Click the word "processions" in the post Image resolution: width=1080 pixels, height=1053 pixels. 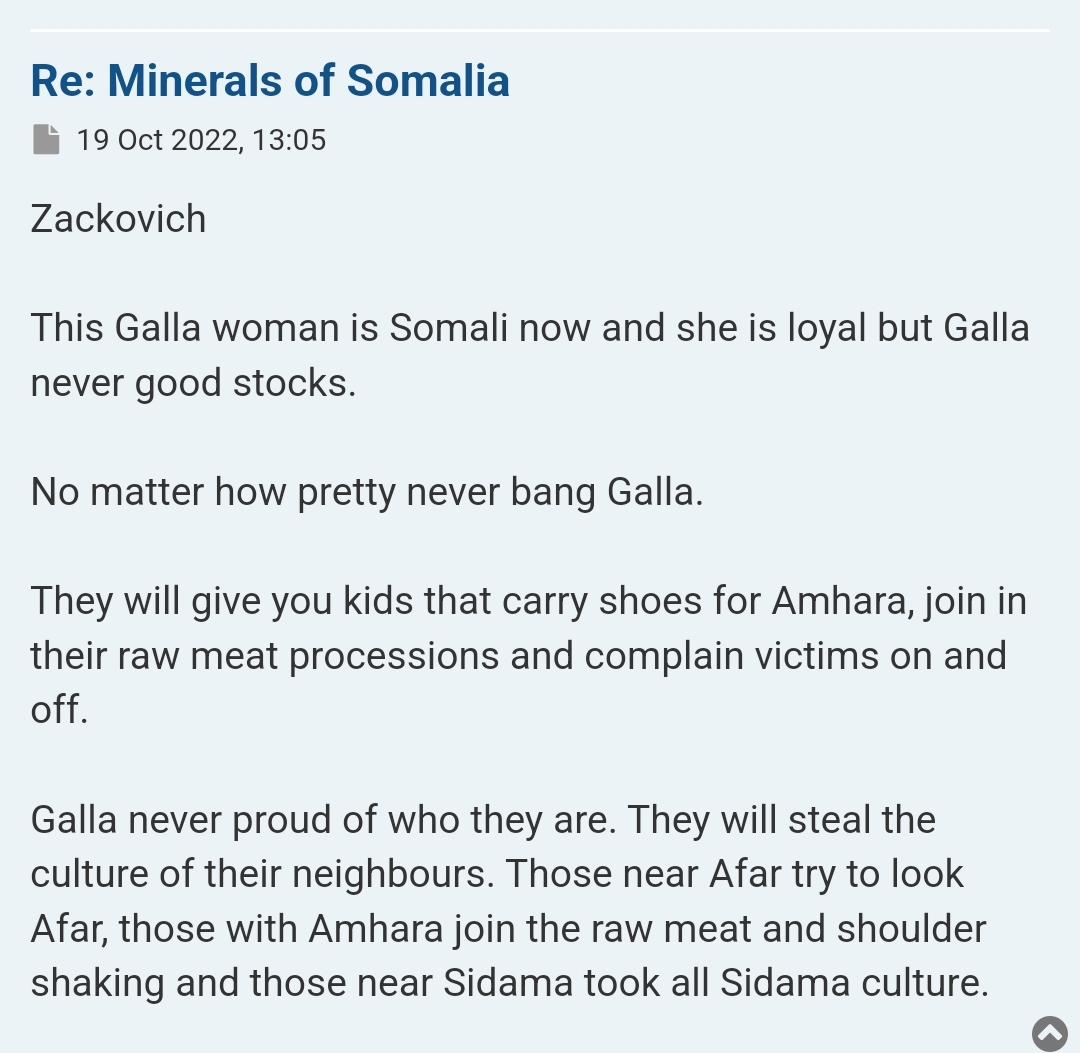(394, 656)
